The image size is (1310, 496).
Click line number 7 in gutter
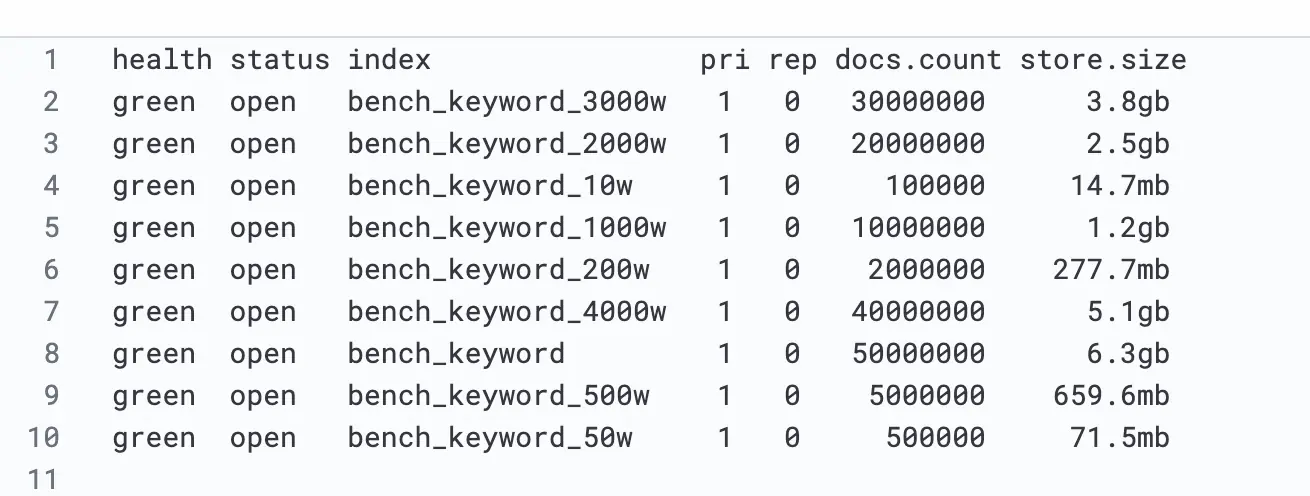pyautogui.click(x=51, y=312)
